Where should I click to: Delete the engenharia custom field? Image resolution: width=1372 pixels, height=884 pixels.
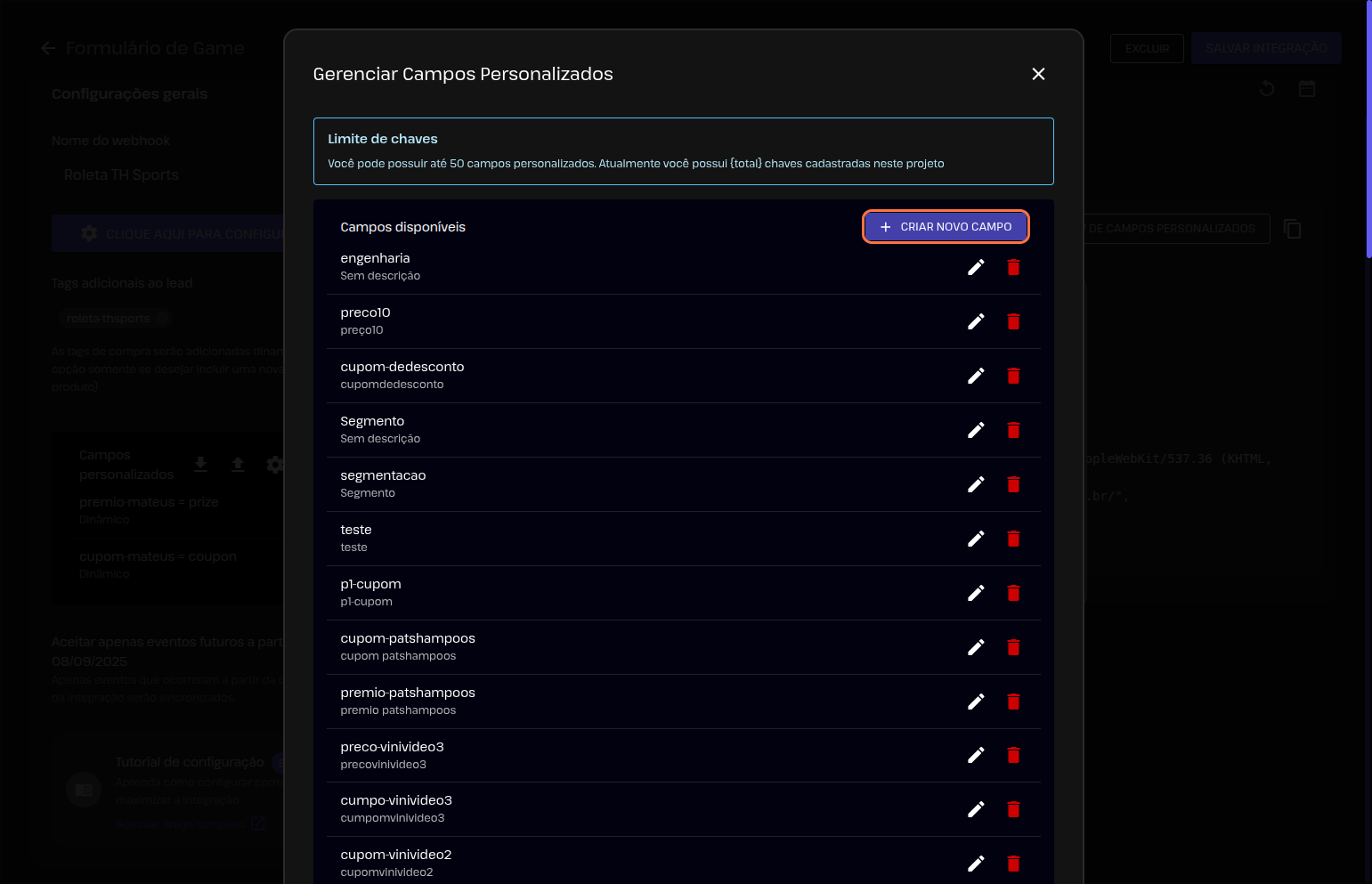point(1013,267)
